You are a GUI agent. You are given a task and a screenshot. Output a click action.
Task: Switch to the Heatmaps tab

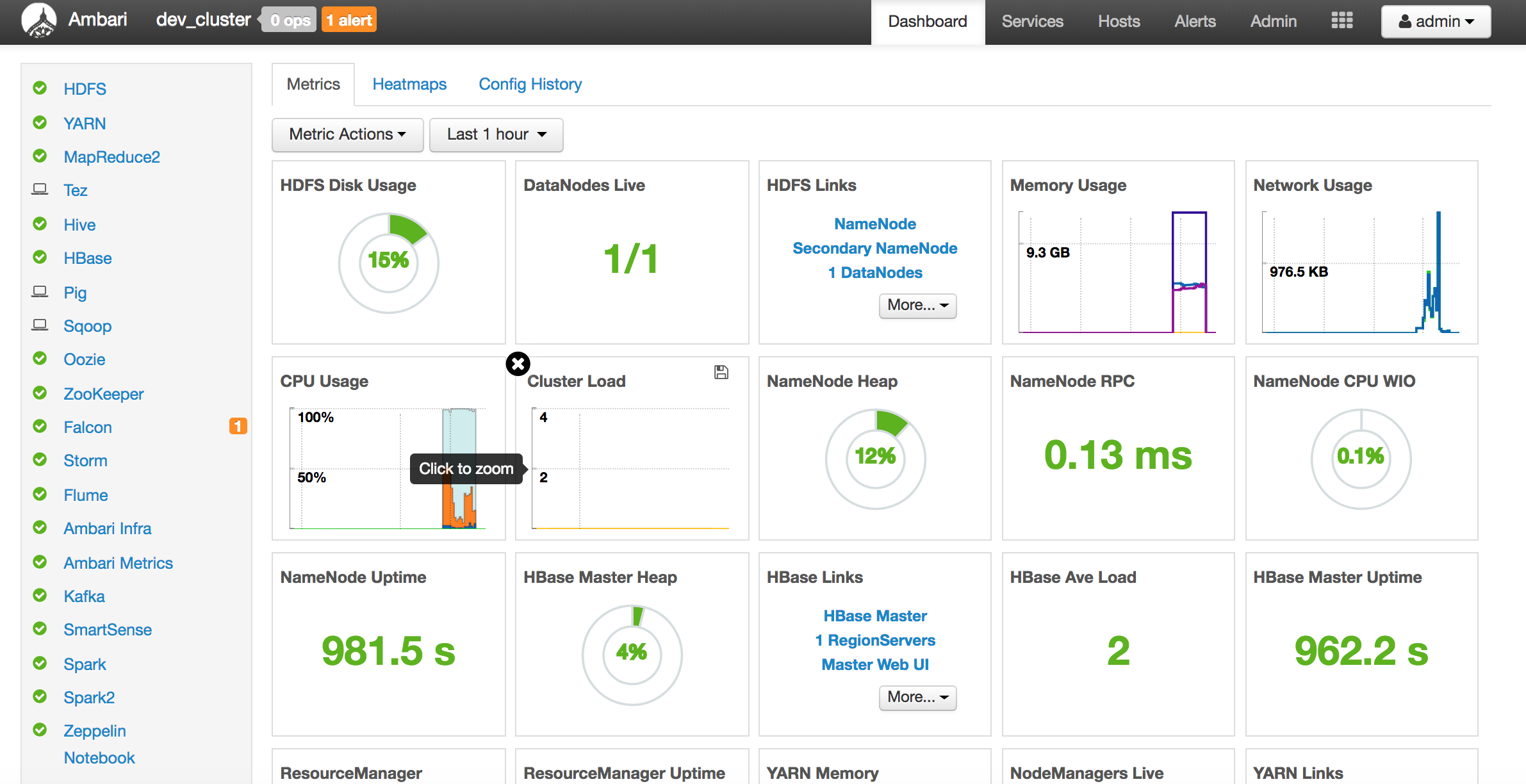pos(409,84)
